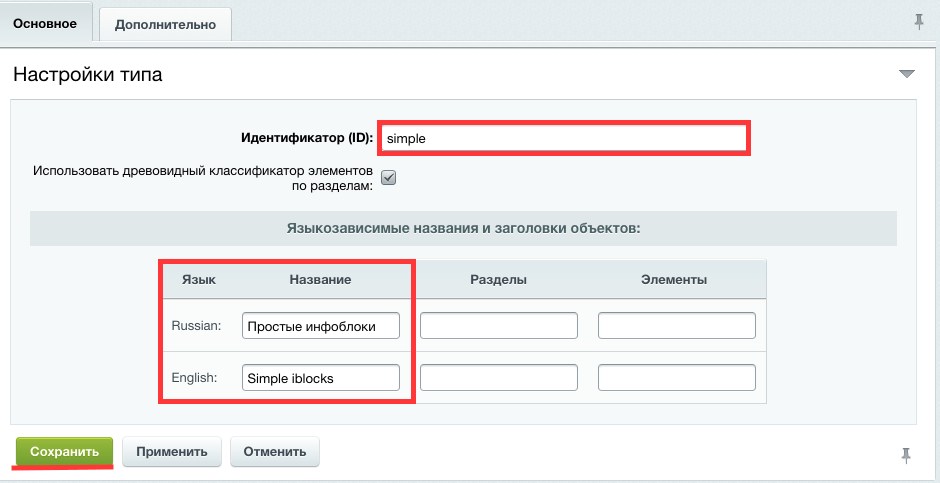Click the Языкозависимые названия heading bar
Screen dimensions: 940x483
[x=463, y=228]
